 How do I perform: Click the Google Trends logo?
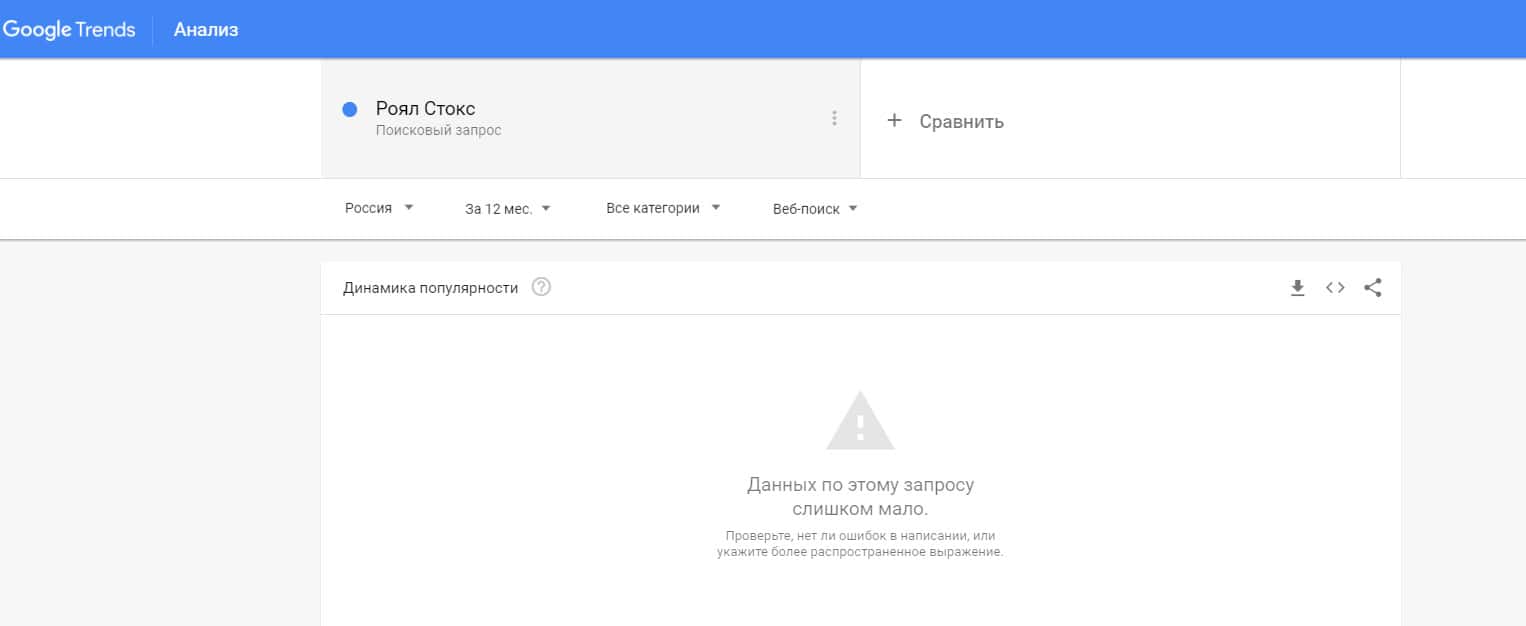69,29
